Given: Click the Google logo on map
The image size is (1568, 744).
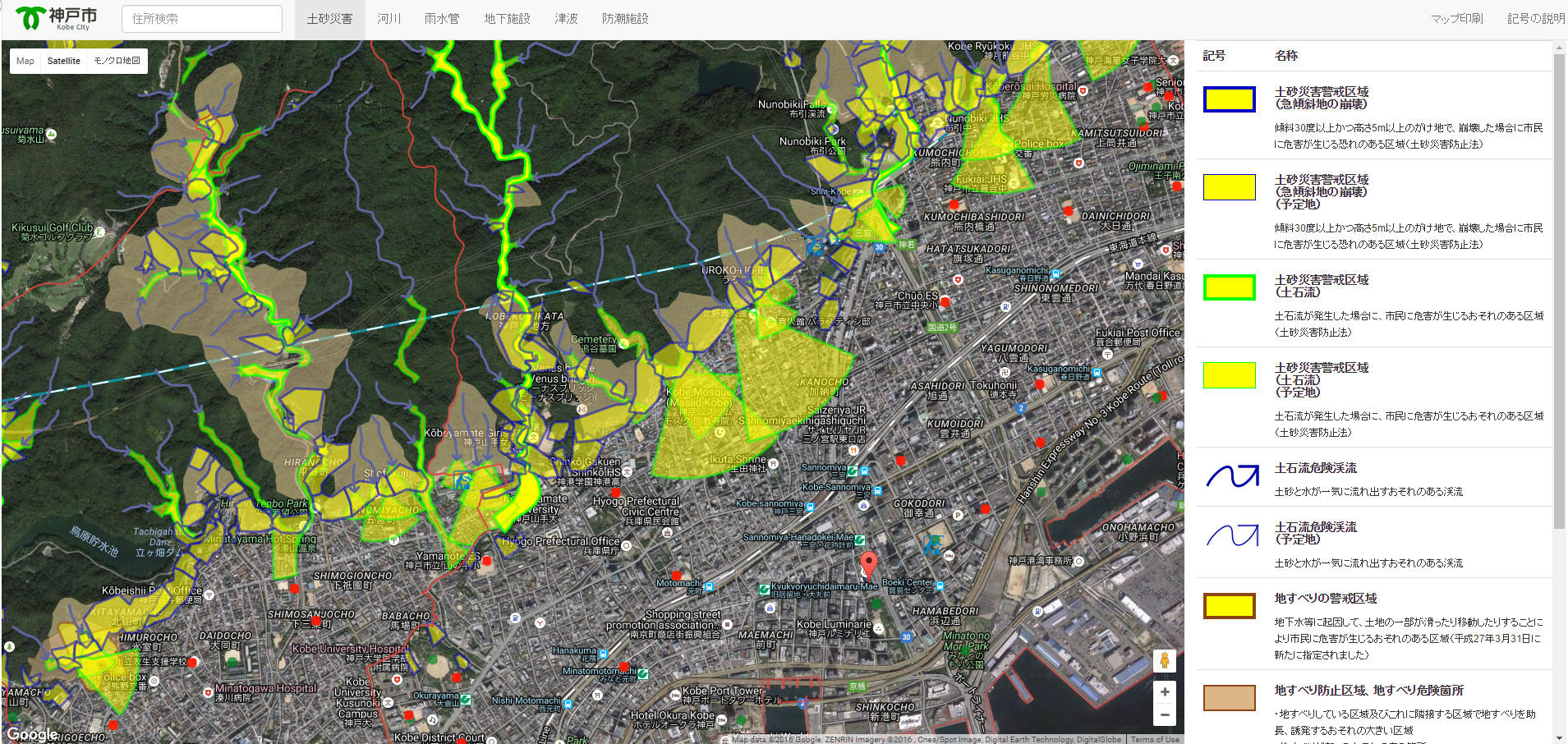Looking at the screenshot, I should click(32, 734).
